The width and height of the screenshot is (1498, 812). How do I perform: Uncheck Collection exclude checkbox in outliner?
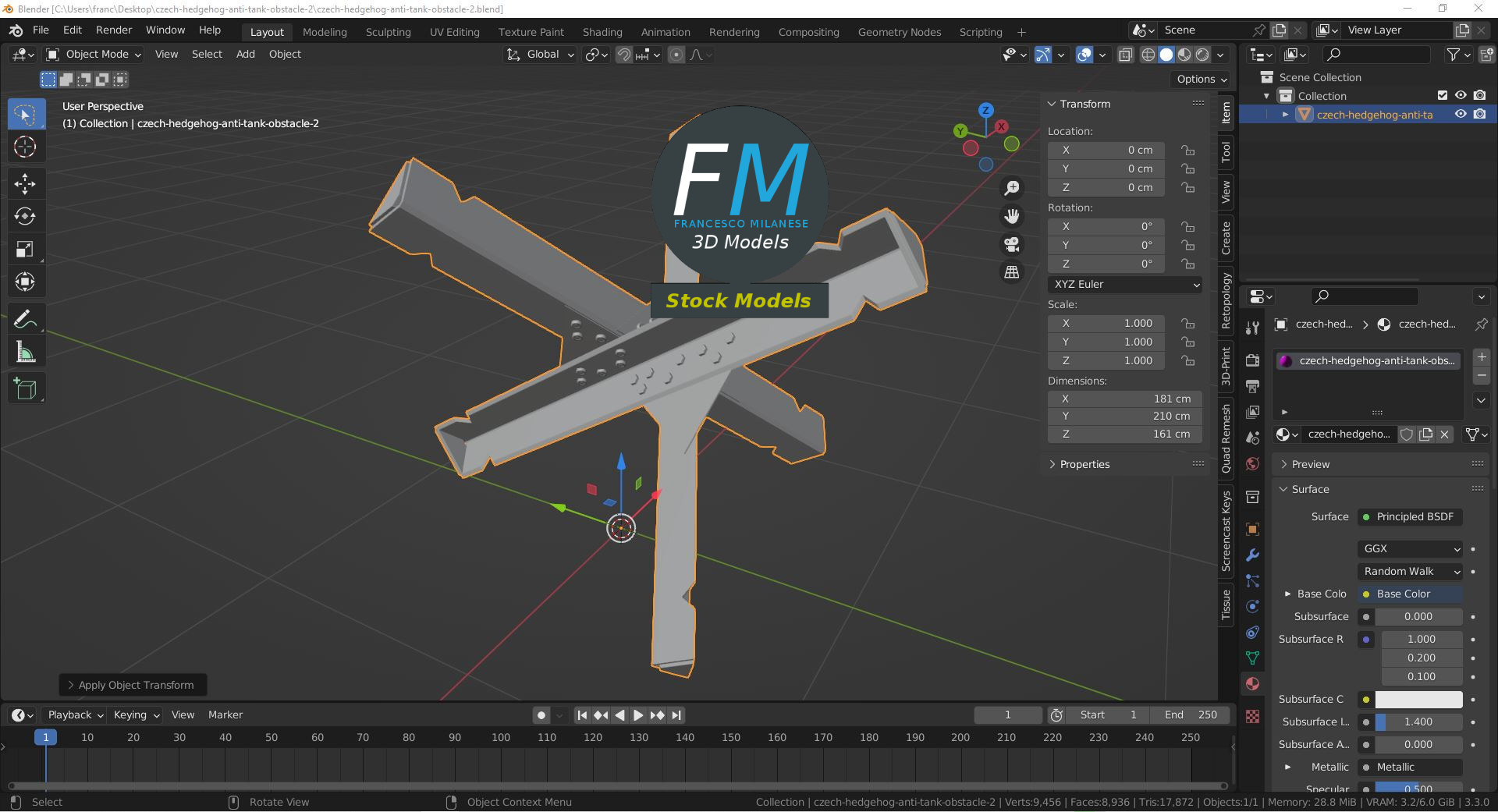[1442, 95]
